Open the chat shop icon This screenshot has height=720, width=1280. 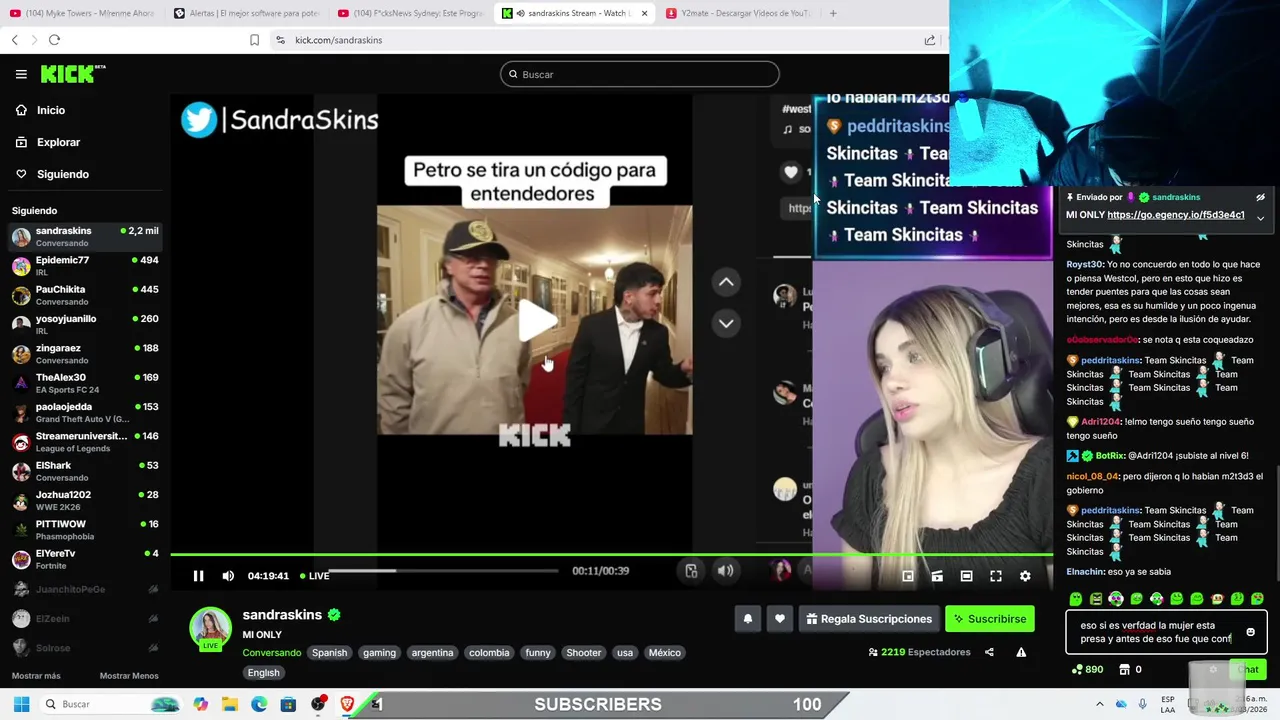tap(1124, 669)
